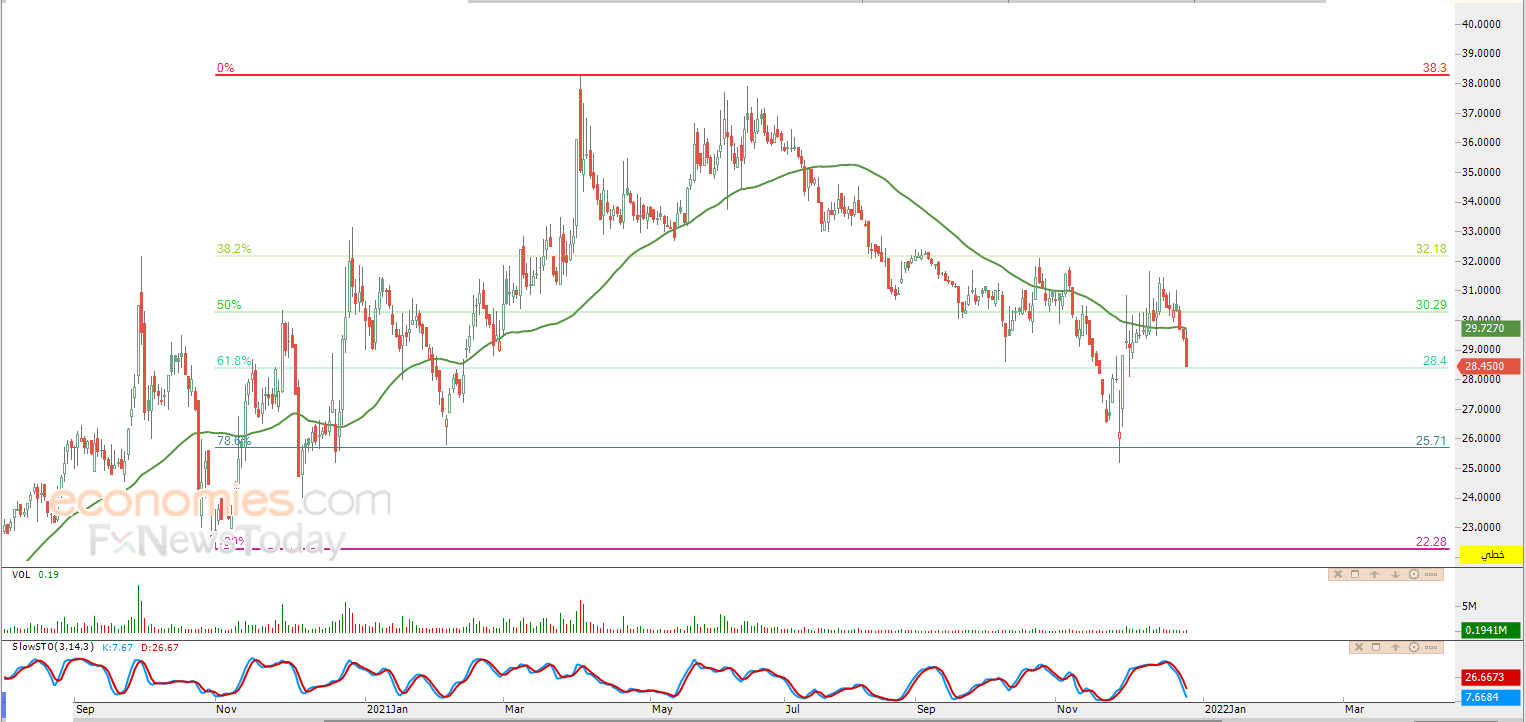This screenshot has height=722, width=1526.
Task: Click the 38.2% Fibonacci level label
Action: [x=232, y=249]
